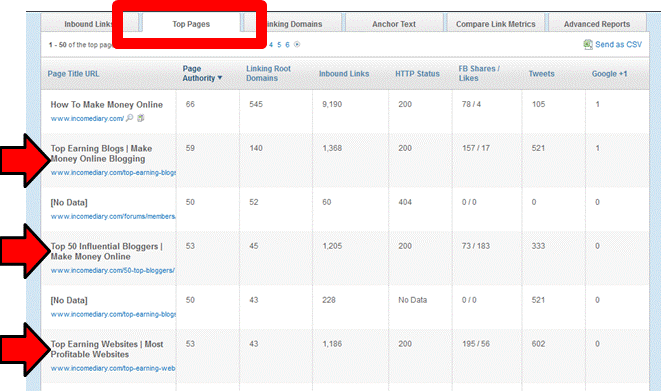Click the magnifier icon beside www.incomediary.com/
The height and width of the screenshot is (391, 661).
130,118
